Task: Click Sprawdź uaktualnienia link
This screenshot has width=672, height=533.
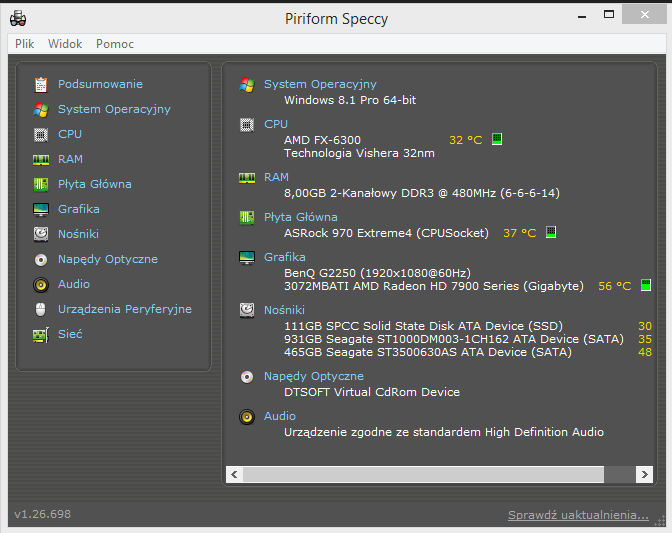Action: coord(578,515)
